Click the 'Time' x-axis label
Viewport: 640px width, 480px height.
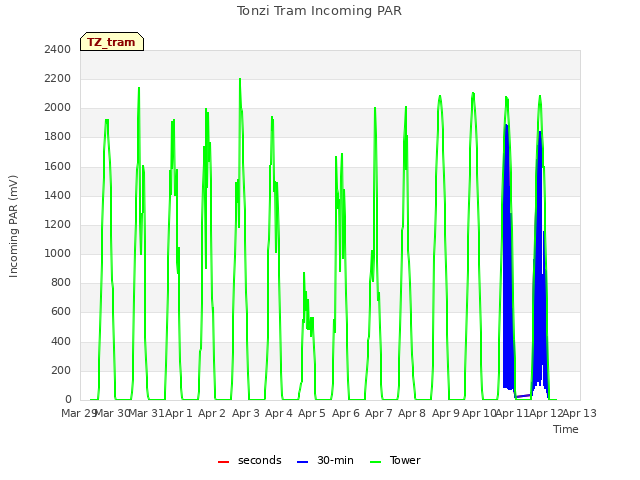point(566,429)
